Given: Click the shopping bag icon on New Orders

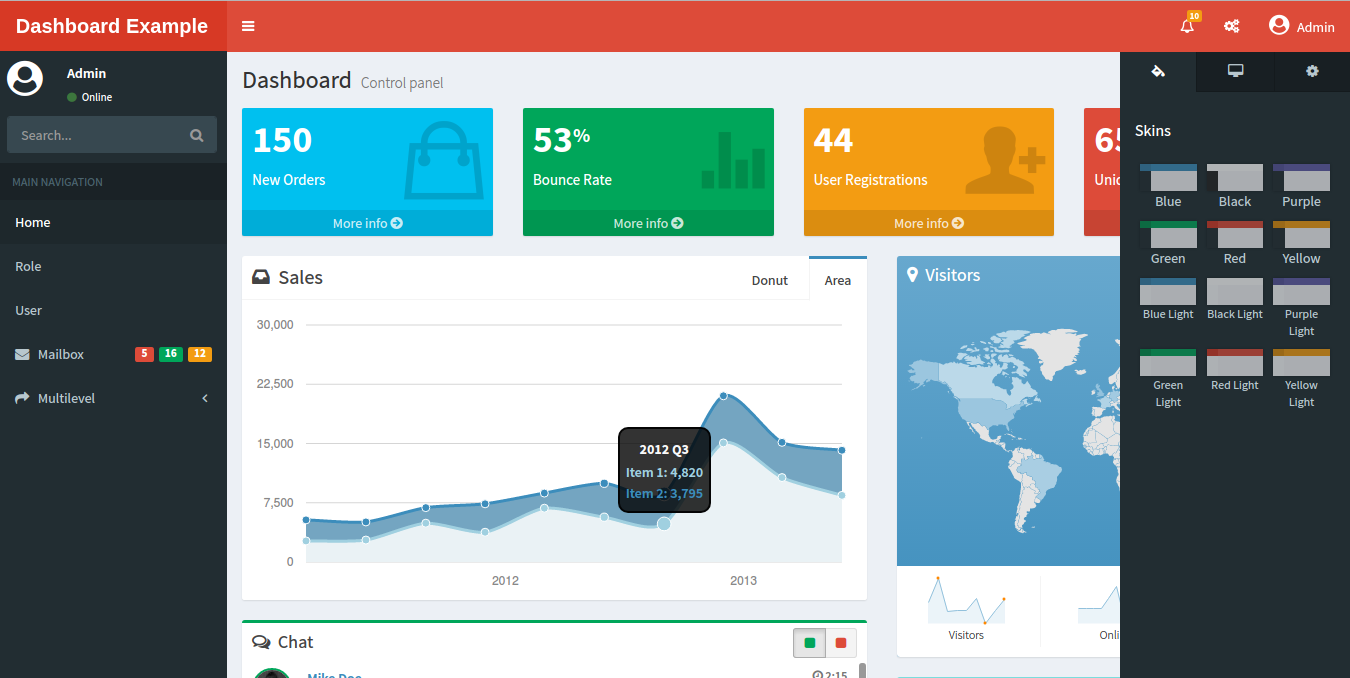Looking at the screenshot, I should tap(443, 160).
